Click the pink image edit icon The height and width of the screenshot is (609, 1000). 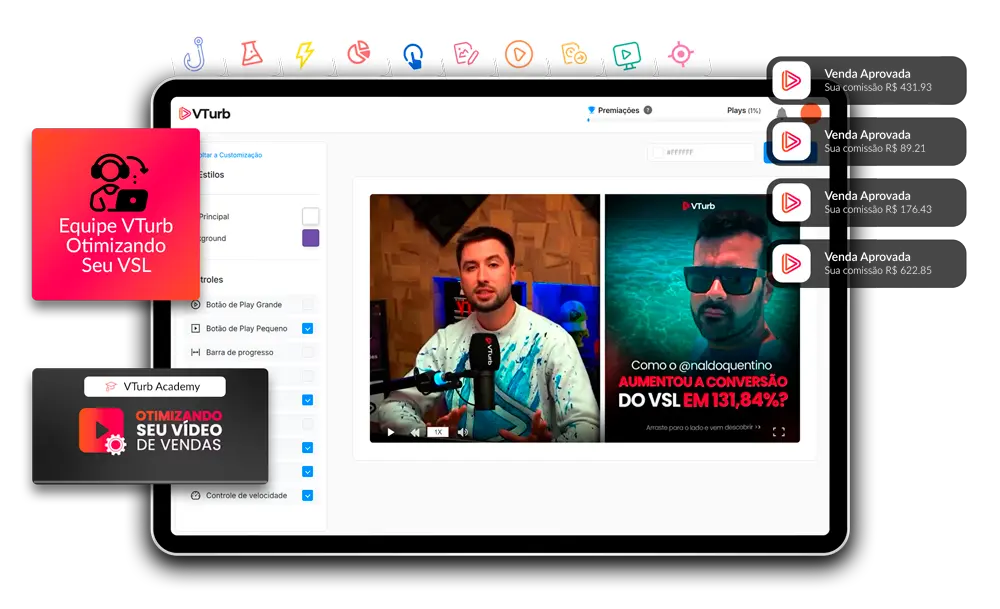pyautogui.click(x=466, y=54)
